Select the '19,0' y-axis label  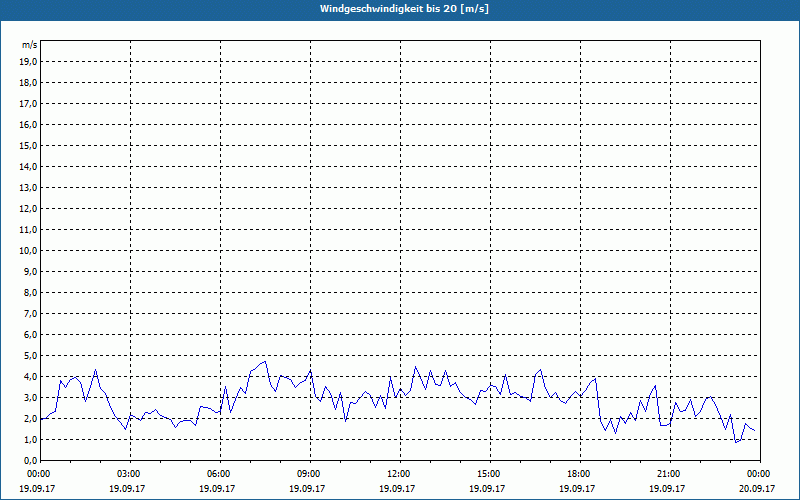28,62
